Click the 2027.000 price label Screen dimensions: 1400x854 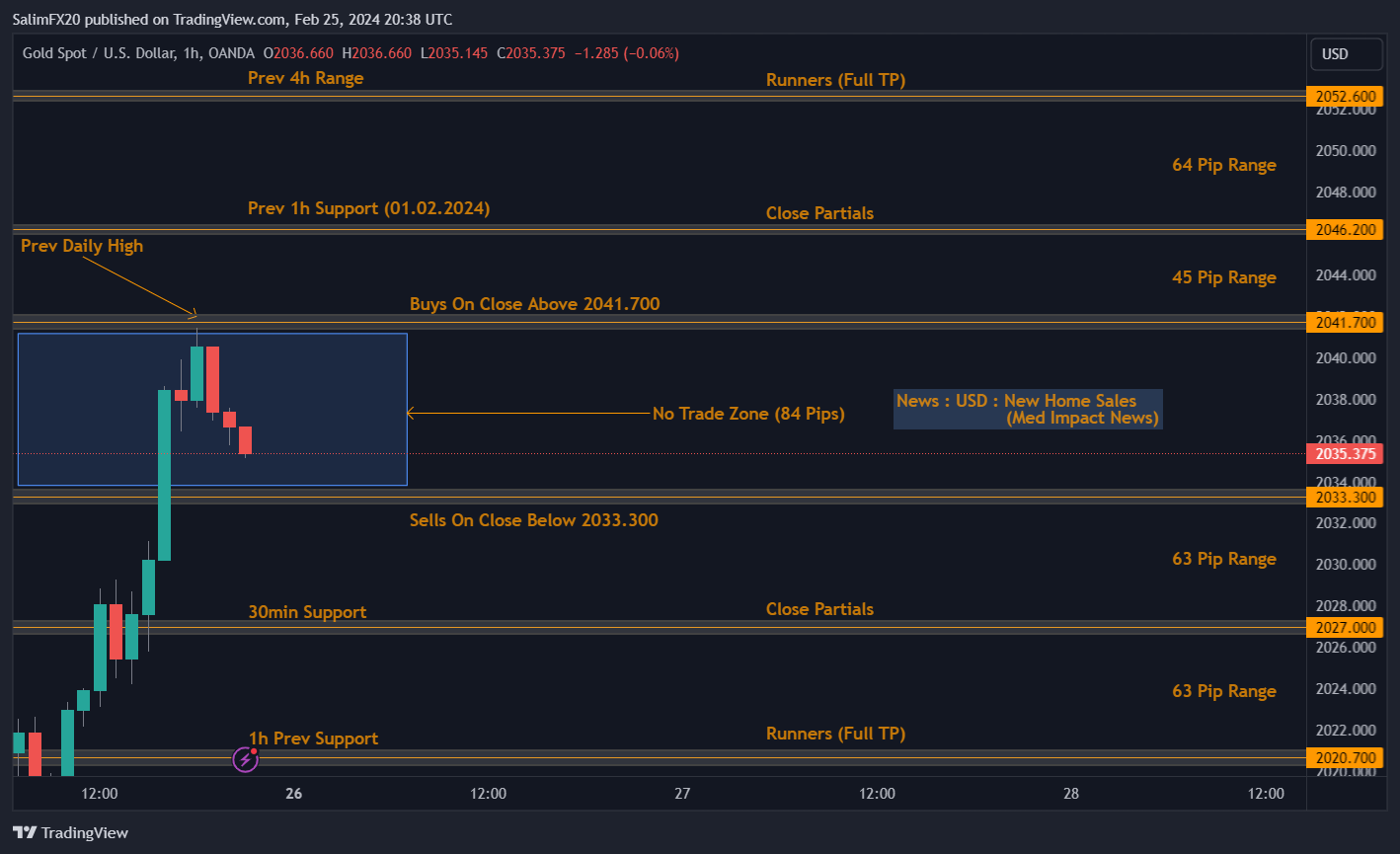coord(1345,627)
